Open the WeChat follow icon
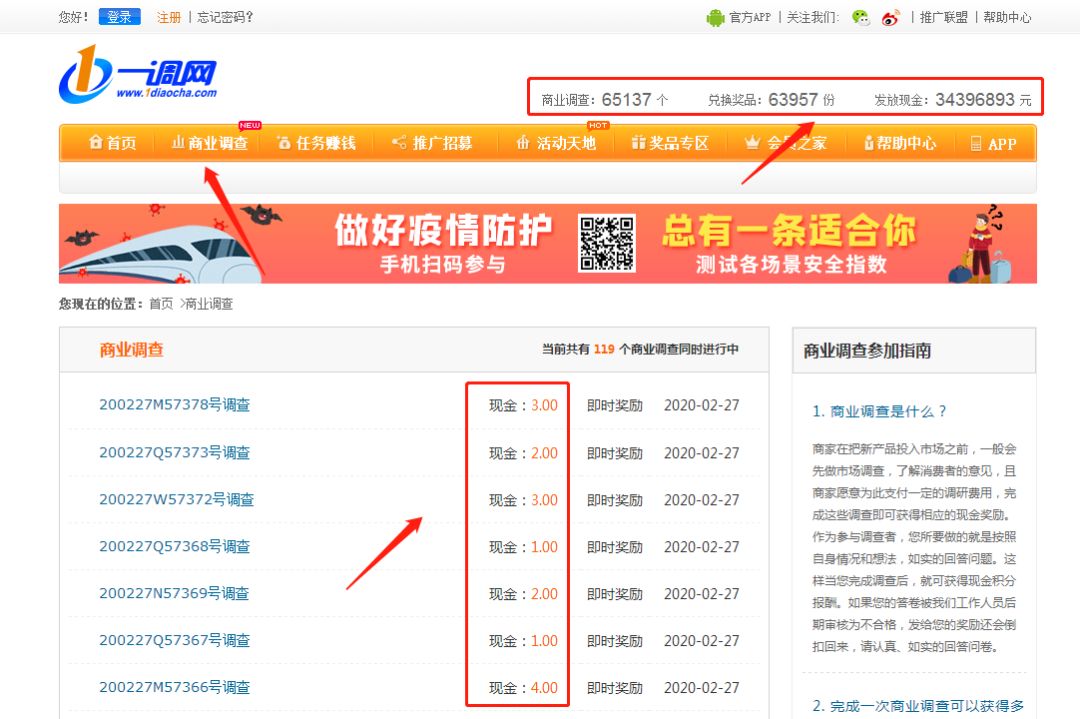This screenshot has height=719, width=1080. click(860, 17)
